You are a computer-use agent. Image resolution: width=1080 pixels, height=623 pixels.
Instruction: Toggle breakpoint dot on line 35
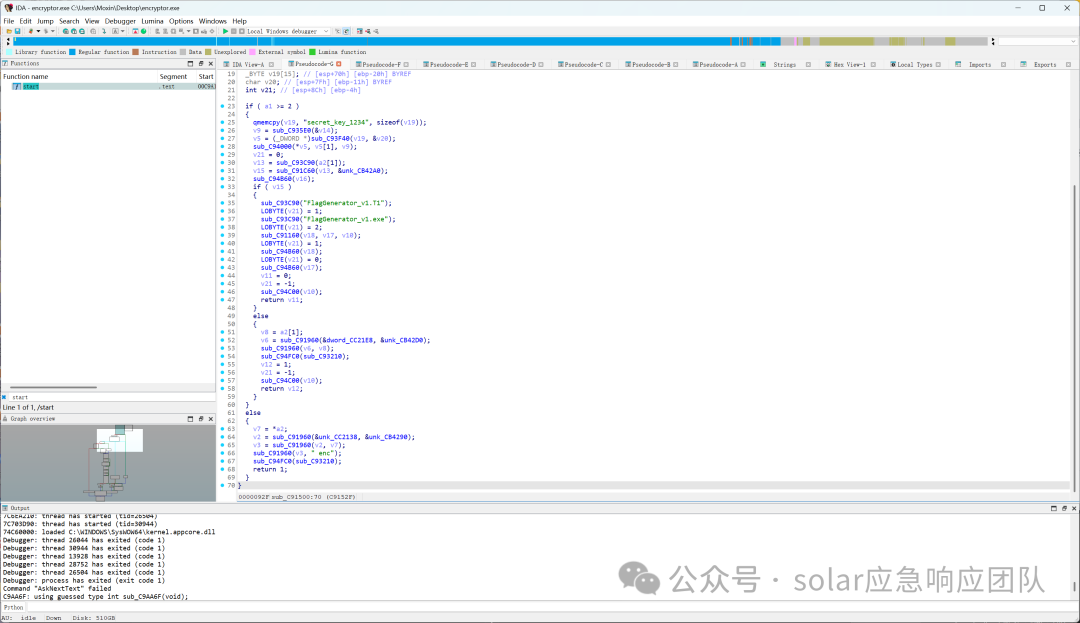click(x=222, y=203)
